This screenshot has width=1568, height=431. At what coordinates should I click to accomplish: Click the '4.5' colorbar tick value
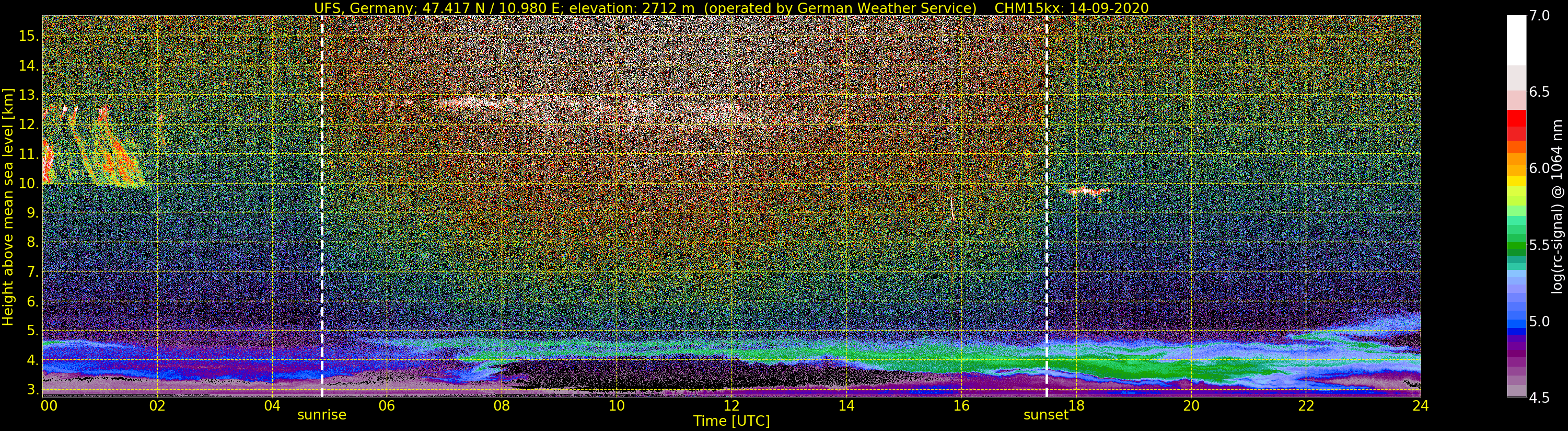point(1539,398)
